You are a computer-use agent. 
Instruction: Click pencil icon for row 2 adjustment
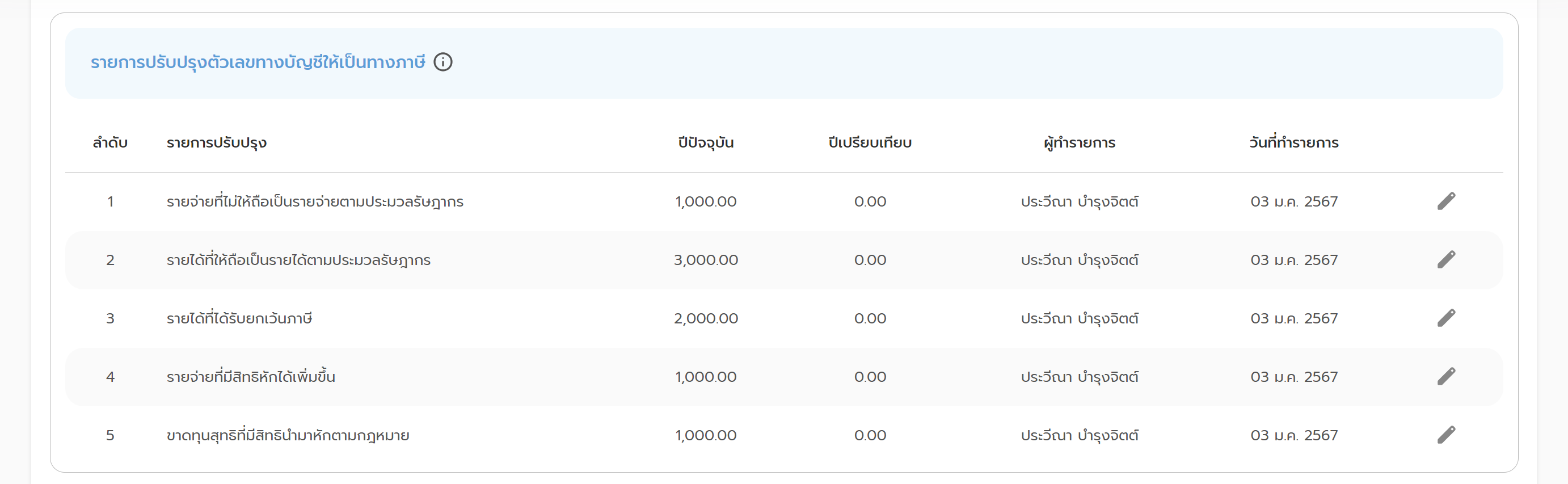click(1446, 260)
